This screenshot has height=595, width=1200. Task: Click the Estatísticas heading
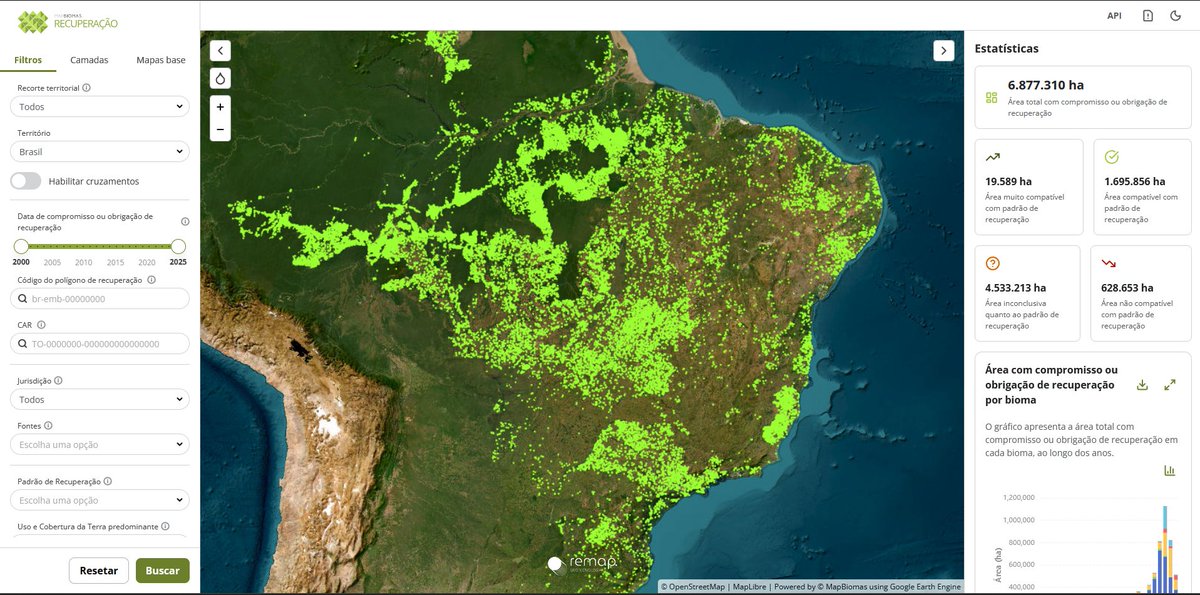(x=1006, y=48)
